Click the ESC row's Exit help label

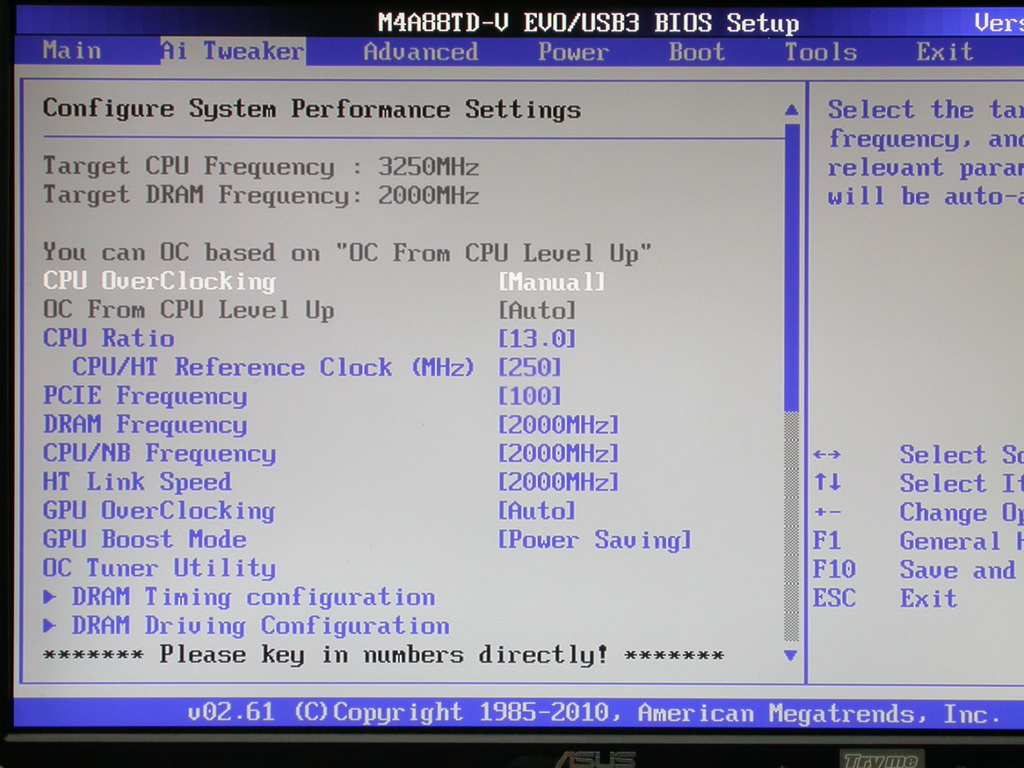click(x=929, y=598)
